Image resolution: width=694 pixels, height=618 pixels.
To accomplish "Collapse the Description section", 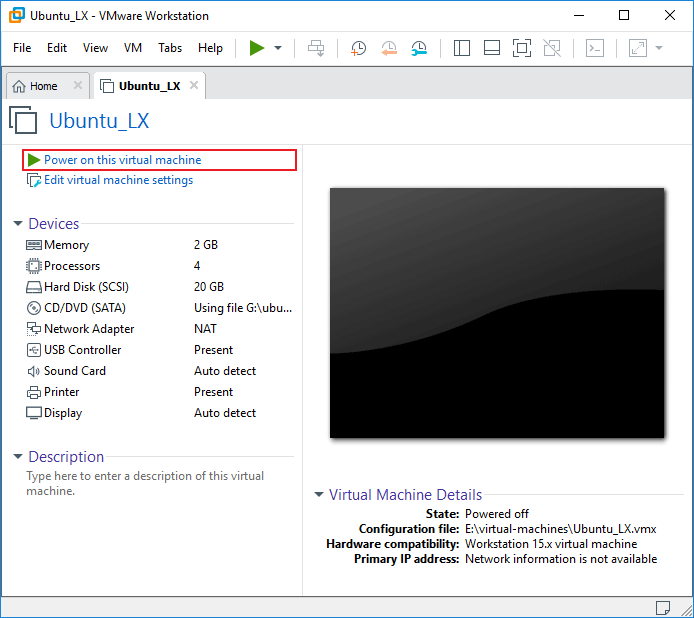I will pos(18,456).
